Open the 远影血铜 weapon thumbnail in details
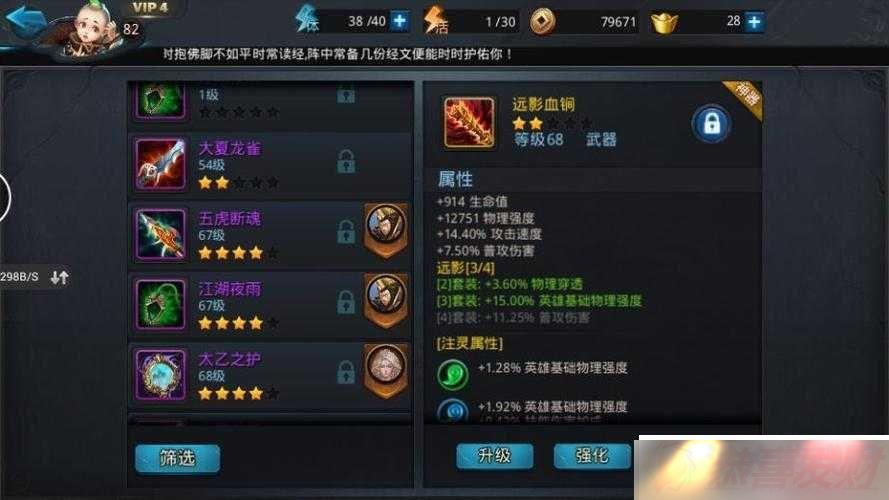 469,122
